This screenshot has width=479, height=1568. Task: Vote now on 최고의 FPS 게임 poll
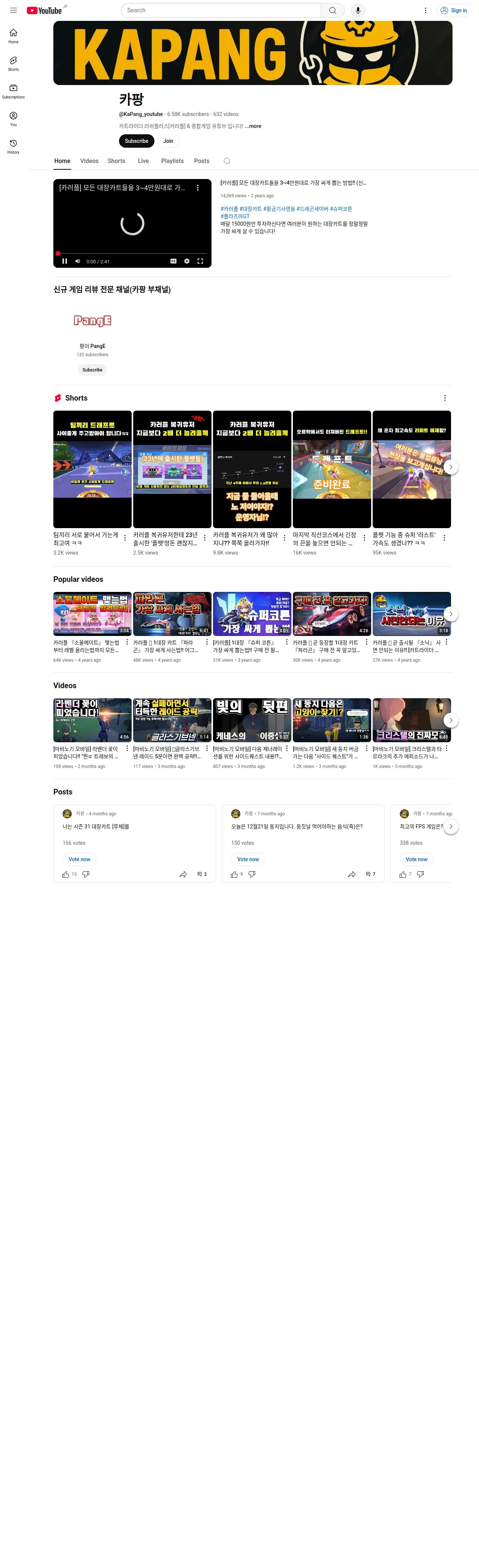[x=416, y=859]
